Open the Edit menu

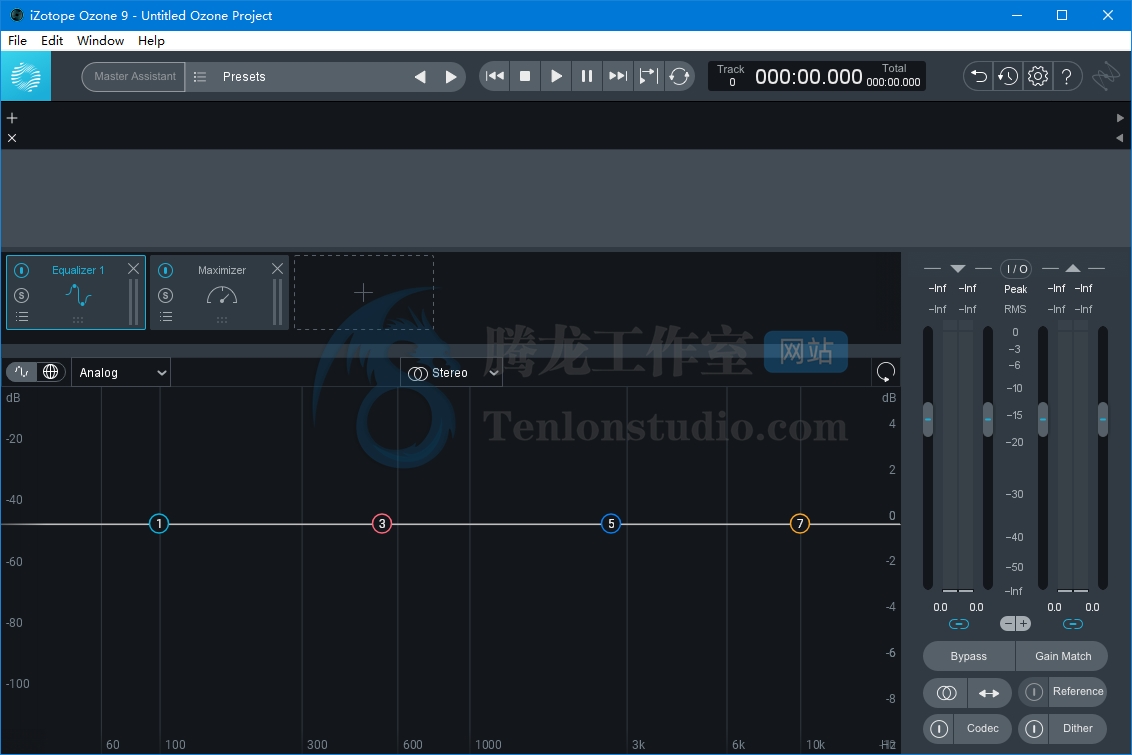pyautogui.click(x=52, y=40)
